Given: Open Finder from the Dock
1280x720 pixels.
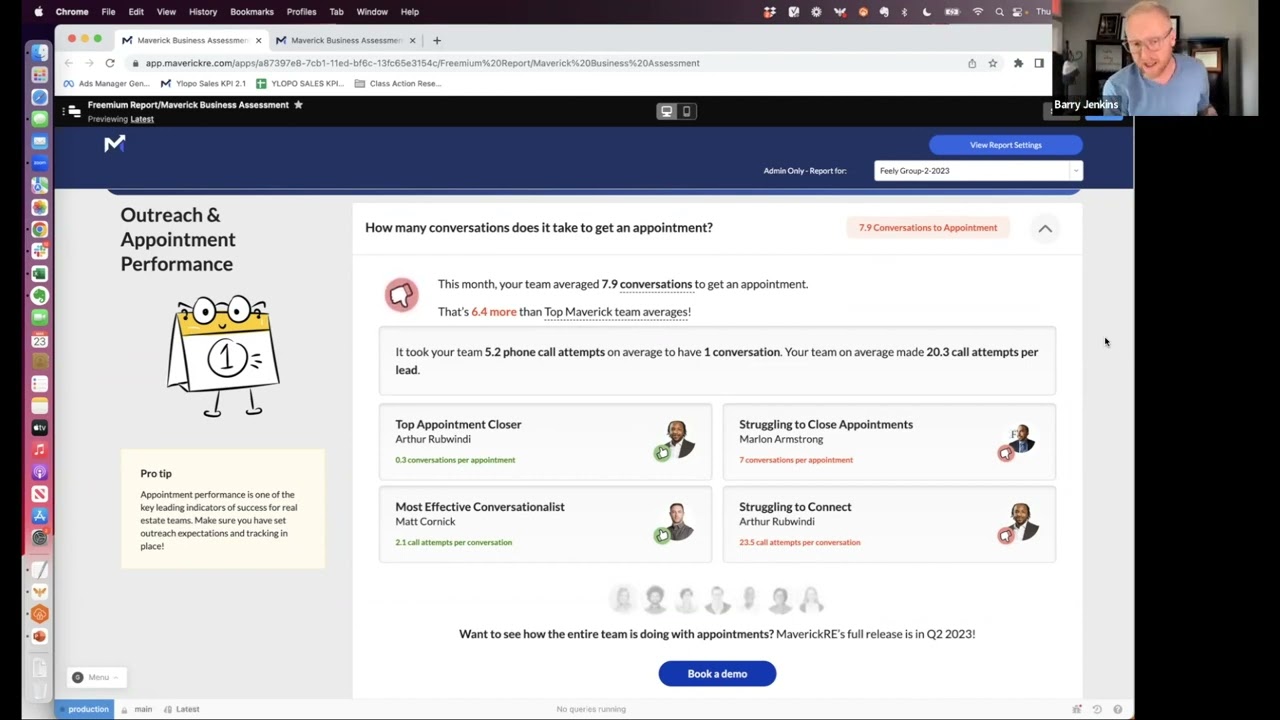Looking at the screenshot, I should [x=39, y=53].
